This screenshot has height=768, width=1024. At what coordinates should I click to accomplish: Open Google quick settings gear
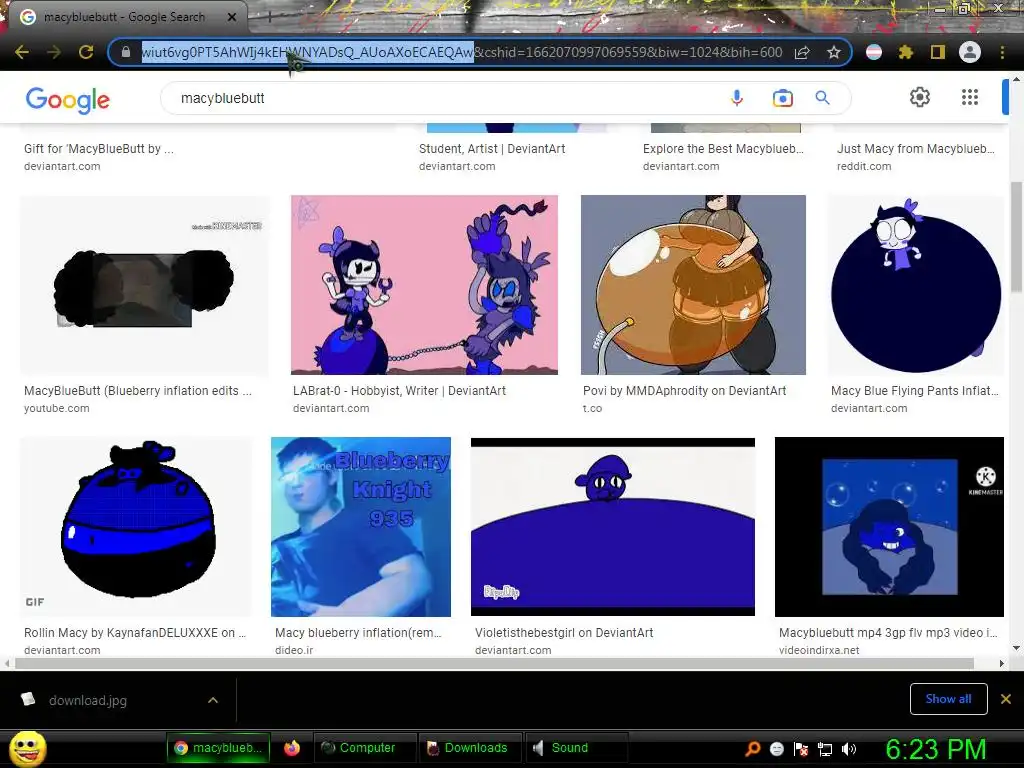[x=920, y=97]
